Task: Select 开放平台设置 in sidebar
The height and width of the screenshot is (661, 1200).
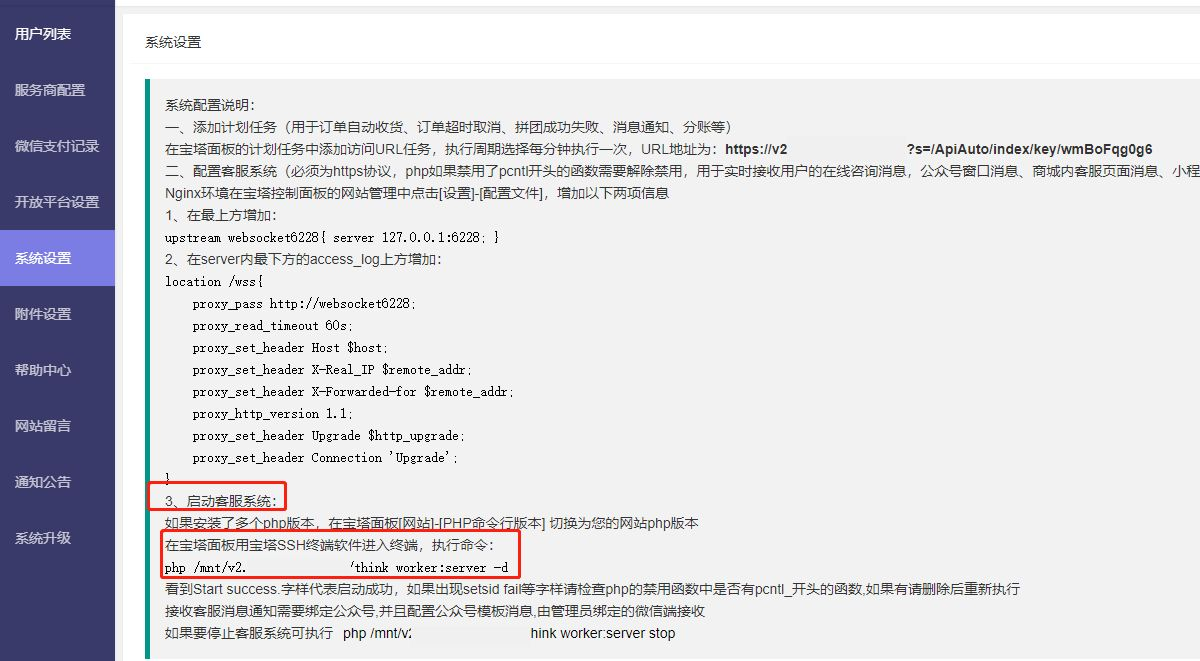Action: 57,202
